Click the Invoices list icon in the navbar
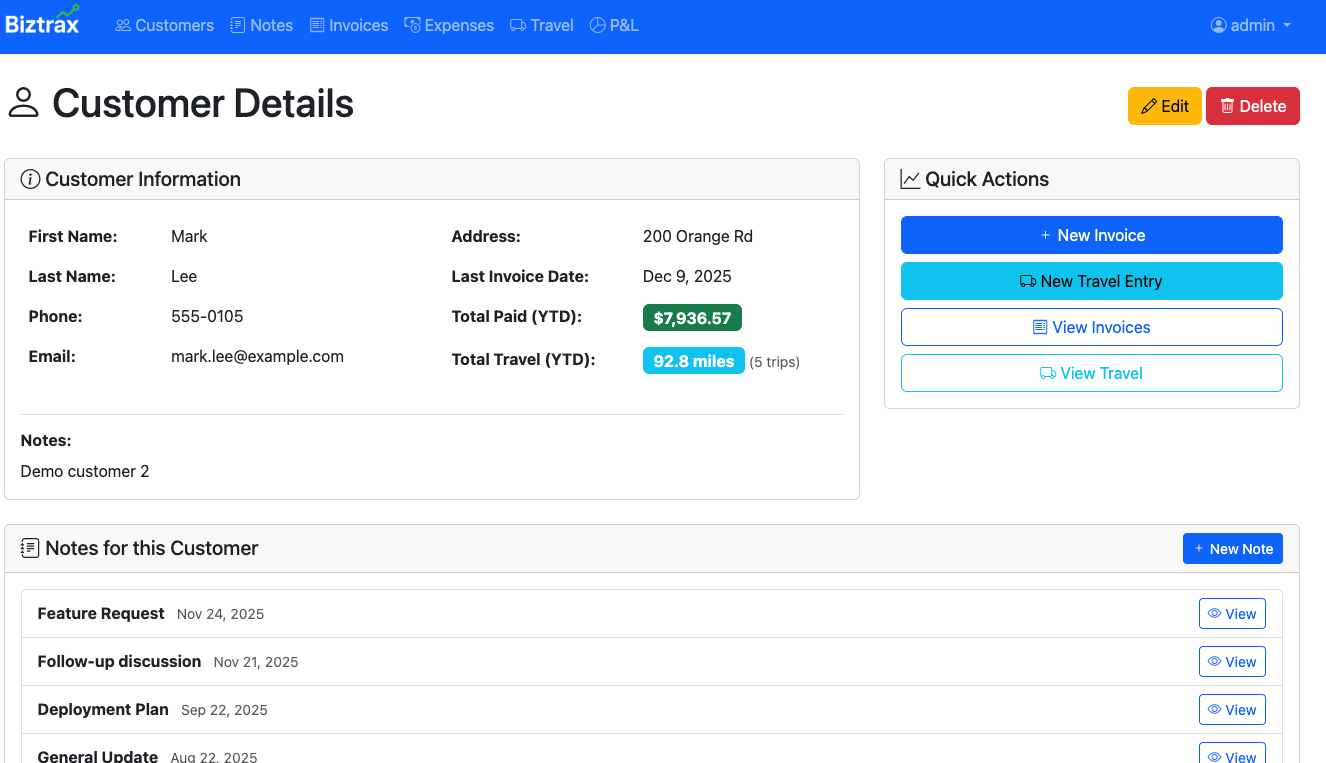 [314, 25]
